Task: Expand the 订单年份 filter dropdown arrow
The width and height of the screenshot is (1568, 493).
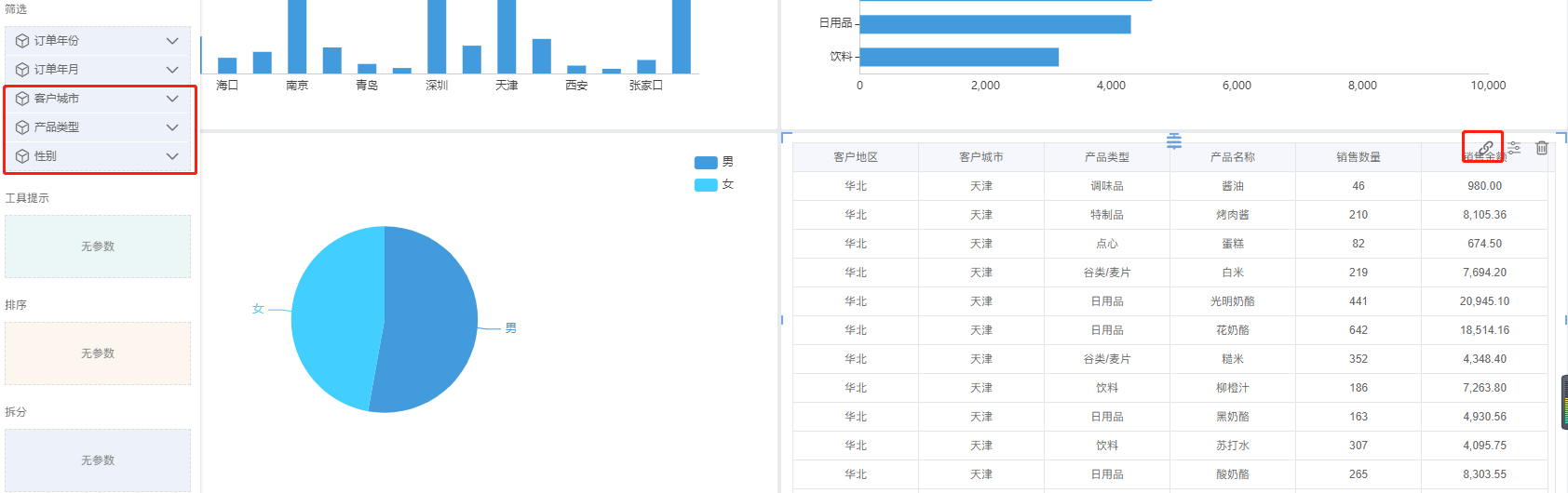Action: tap(172, 41)
